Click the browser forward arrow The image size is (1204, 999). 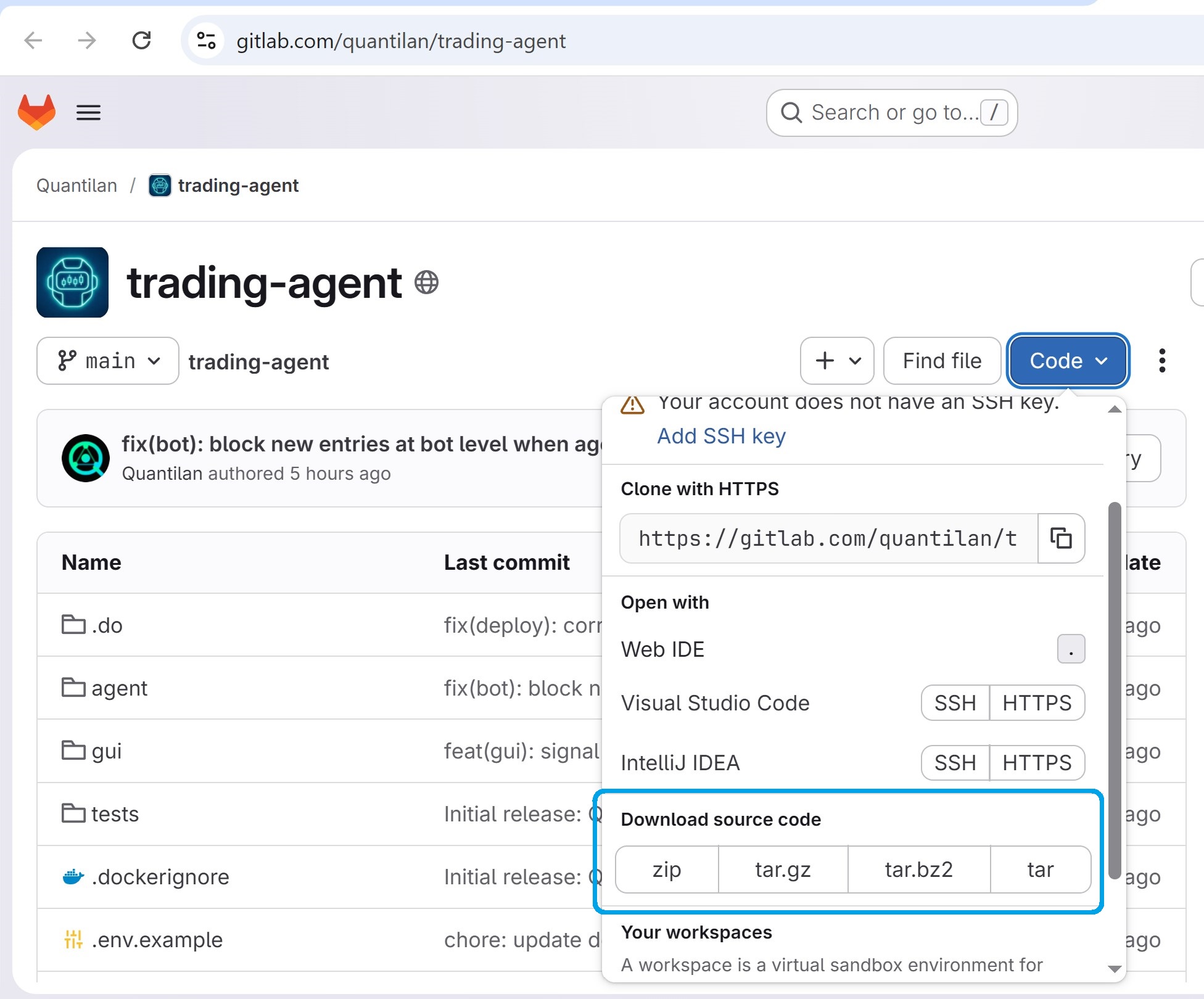tap(87, 41)
